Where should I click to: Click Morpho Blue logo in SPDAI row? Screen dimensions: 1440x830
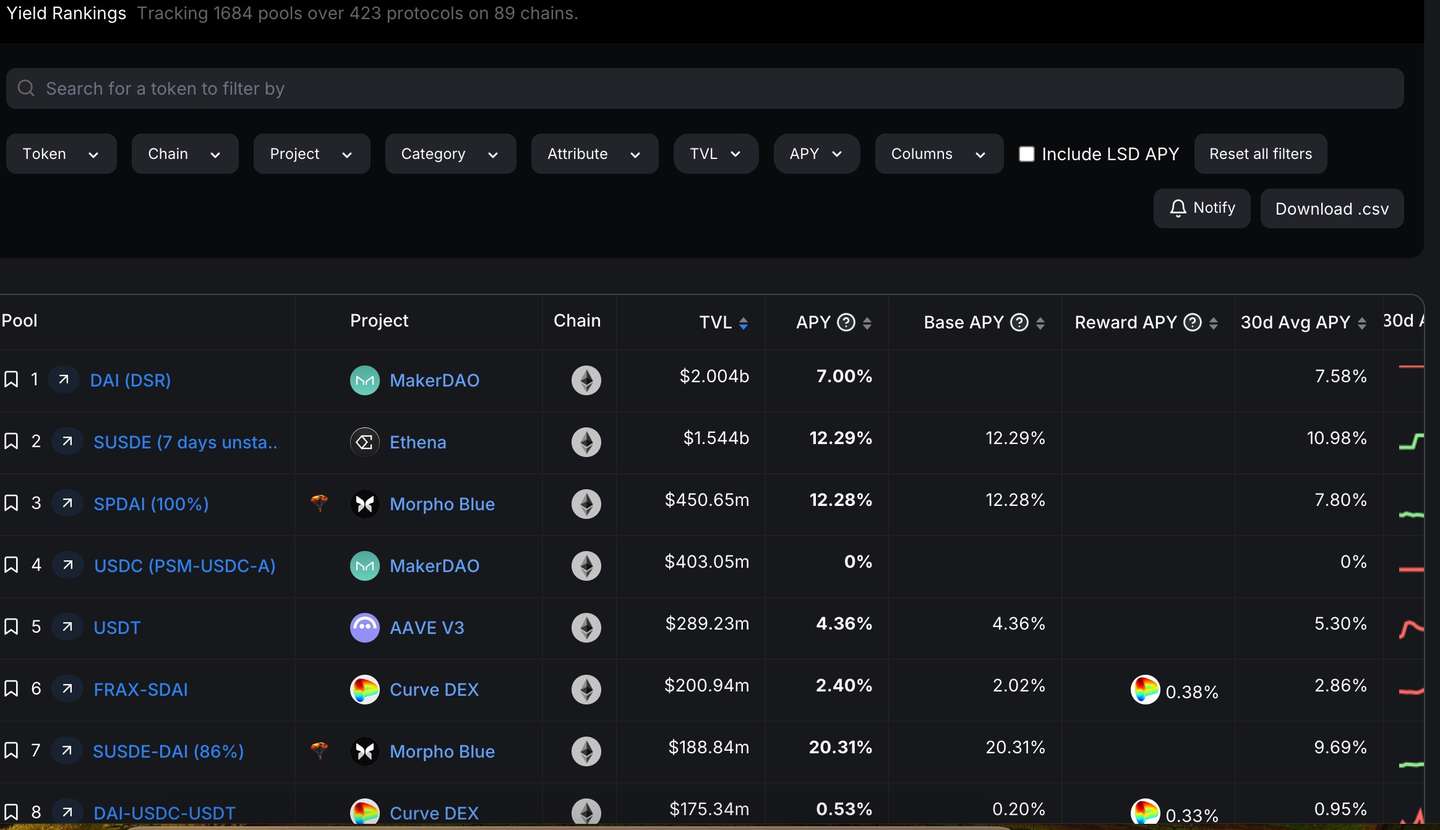[x=365, y=504]
